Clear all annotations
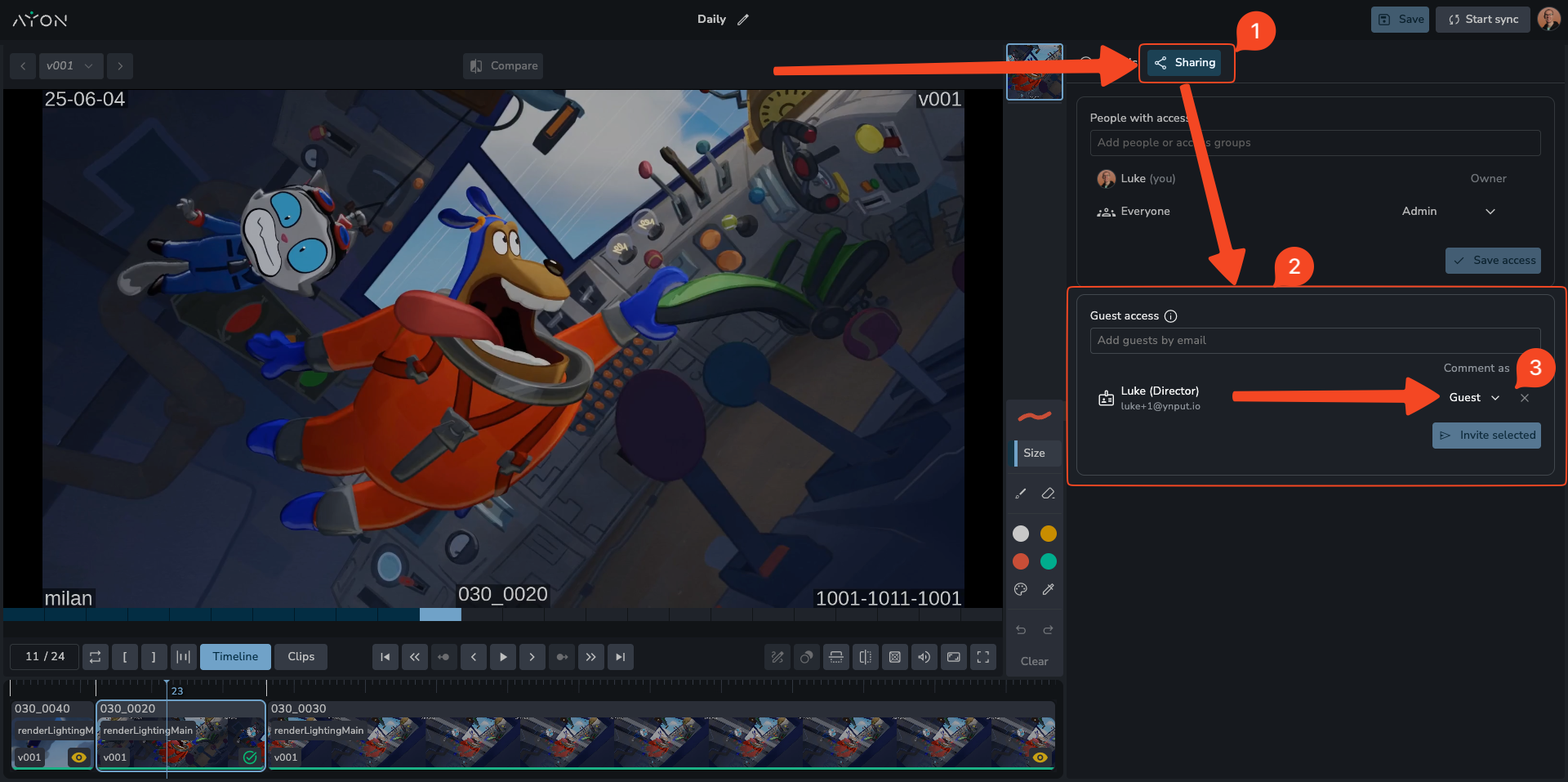The image size is (1568, 782). 1035,662
